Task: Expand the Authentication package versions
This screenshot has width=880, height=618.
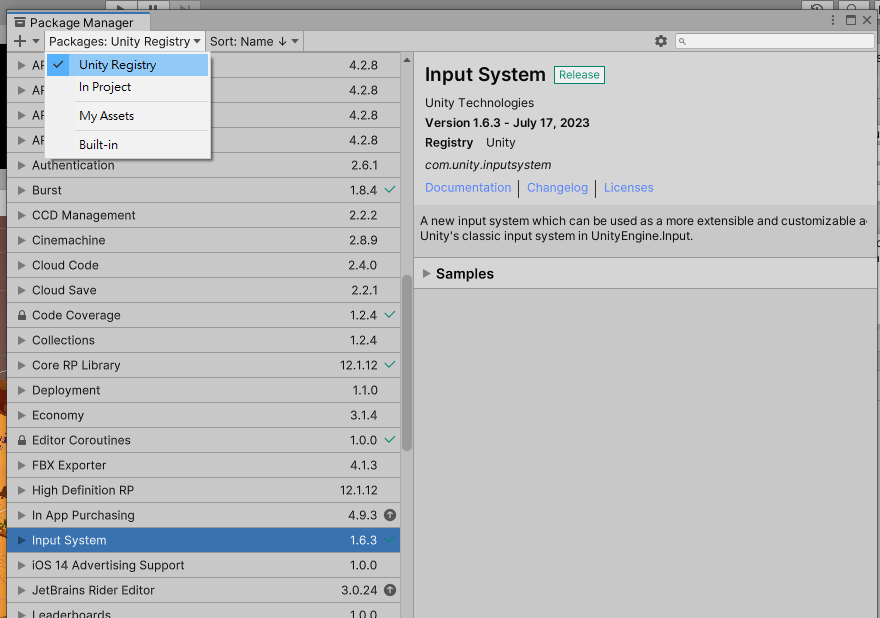Action: 21,165
